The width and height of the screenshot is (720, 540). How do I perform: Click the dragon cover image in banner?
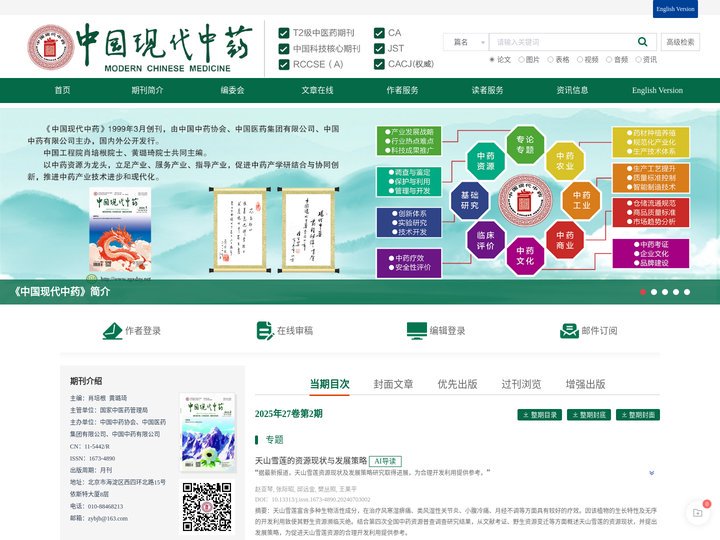[120, 229]
